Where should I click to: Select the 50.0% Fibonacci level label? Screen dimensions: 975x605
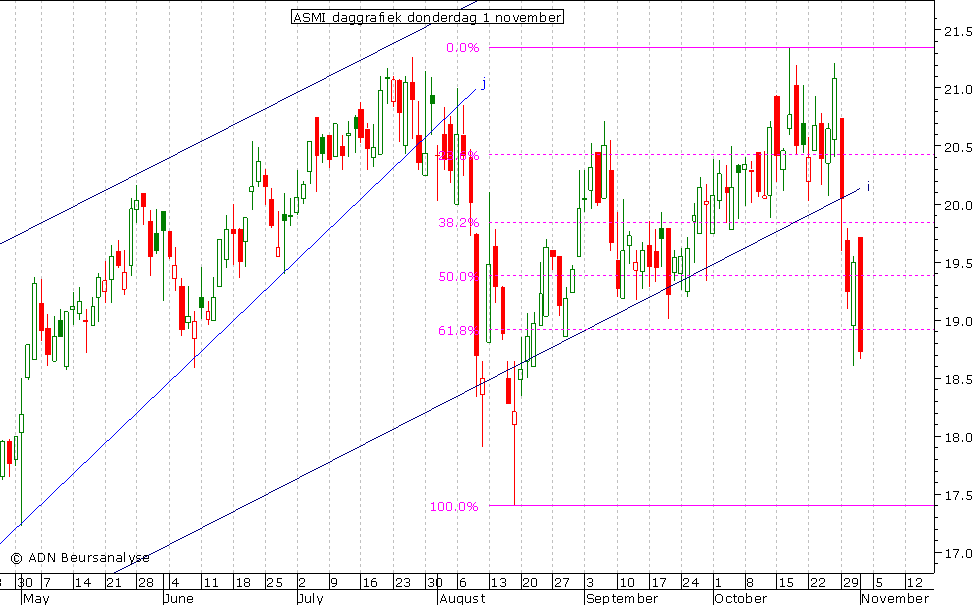[x=458, y=277]
